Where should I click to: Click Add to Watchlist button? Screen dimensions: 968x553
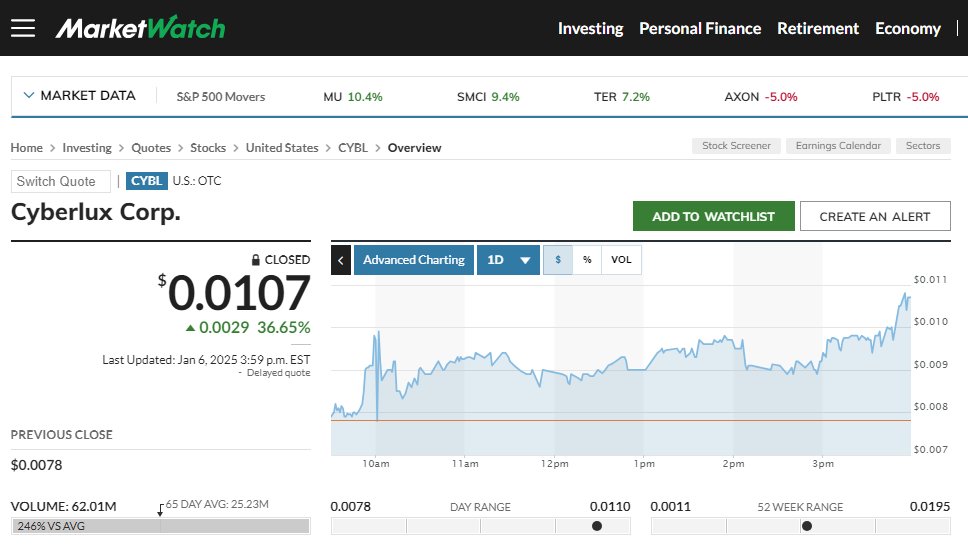pyautogui.click(x=714, y=217)
